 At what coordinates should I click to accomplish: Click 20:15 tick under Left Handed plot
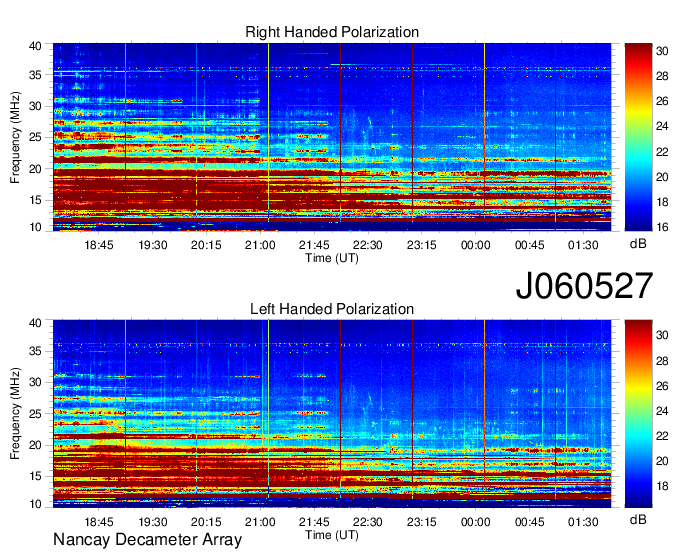pos(206,522)
